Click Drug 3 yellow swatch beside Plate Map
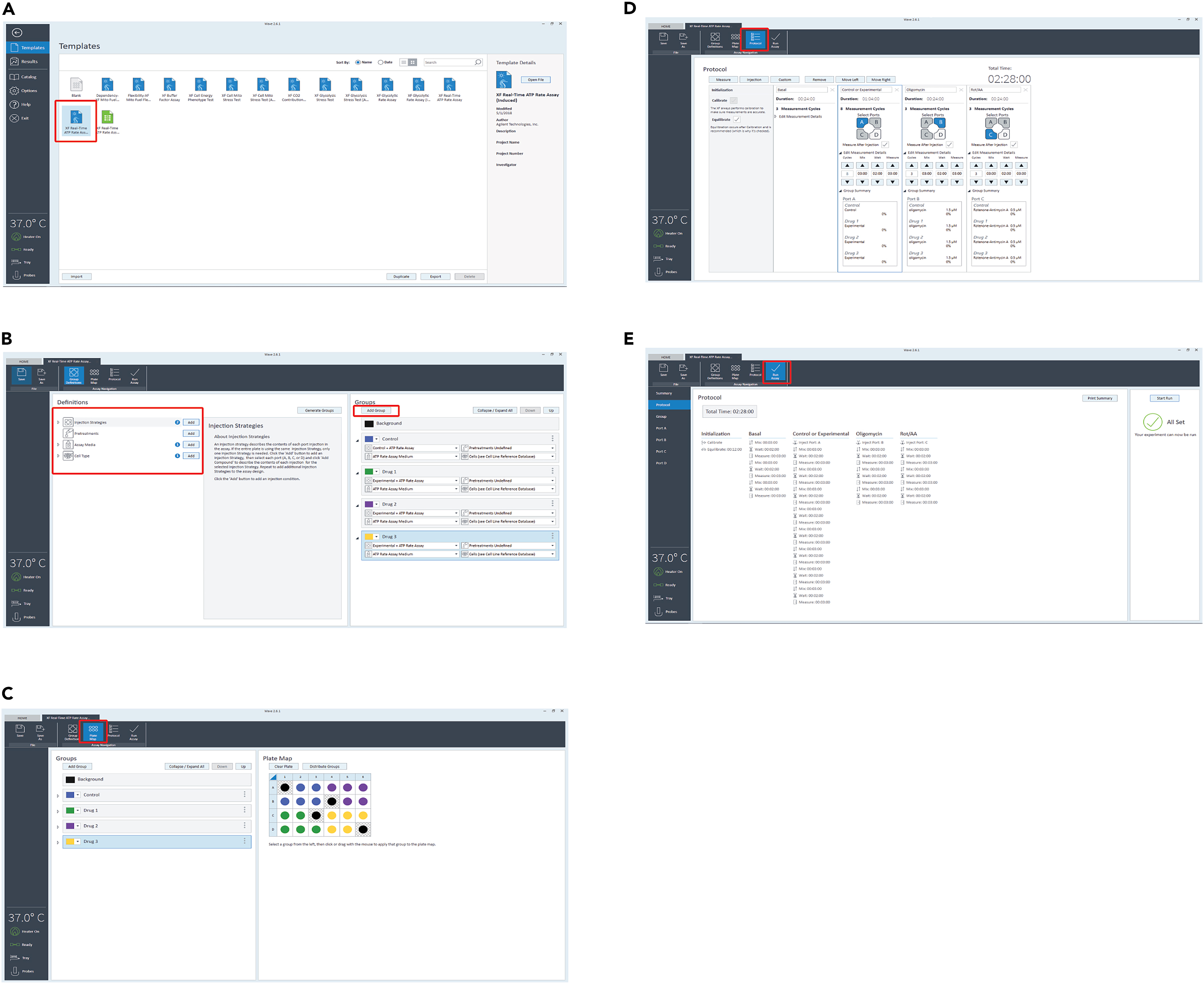The width and height of the screenshot is (1204, 984). (x=70, y=842)
